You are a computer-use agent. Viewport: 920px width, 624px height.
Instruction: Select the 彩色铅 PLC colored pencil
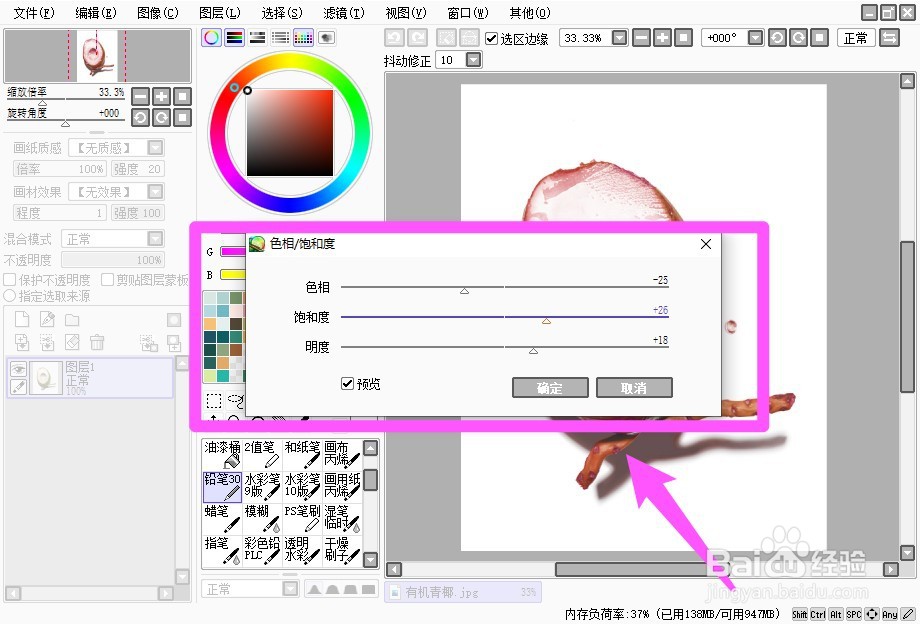click(x=262, y=550)
